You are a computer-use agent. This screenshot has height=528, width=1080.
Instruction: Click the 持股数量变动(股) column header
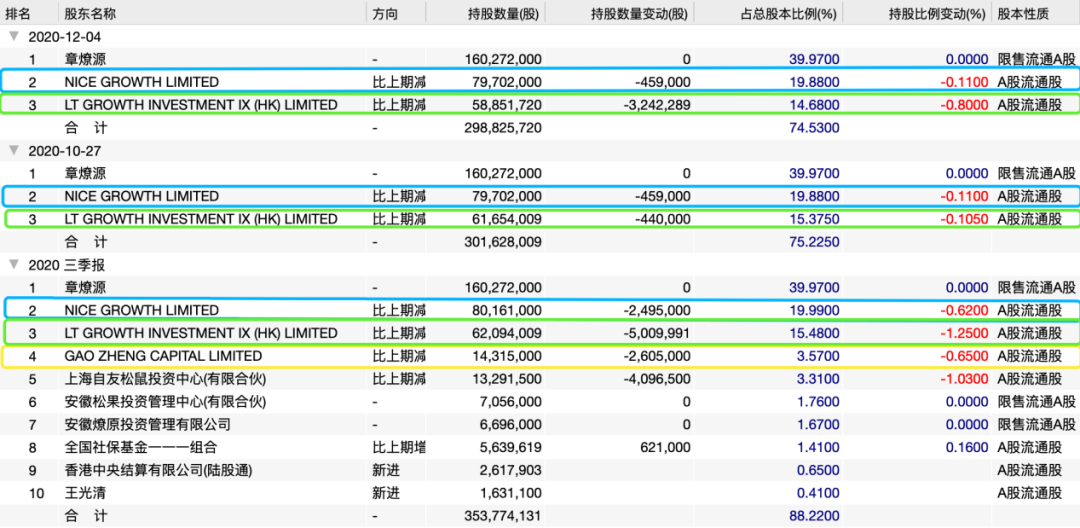coord(639,14)
